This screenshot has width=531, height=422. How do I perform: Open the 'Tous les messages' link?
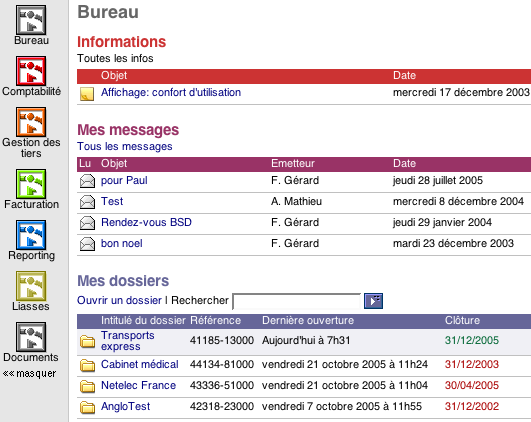(125, 146)
